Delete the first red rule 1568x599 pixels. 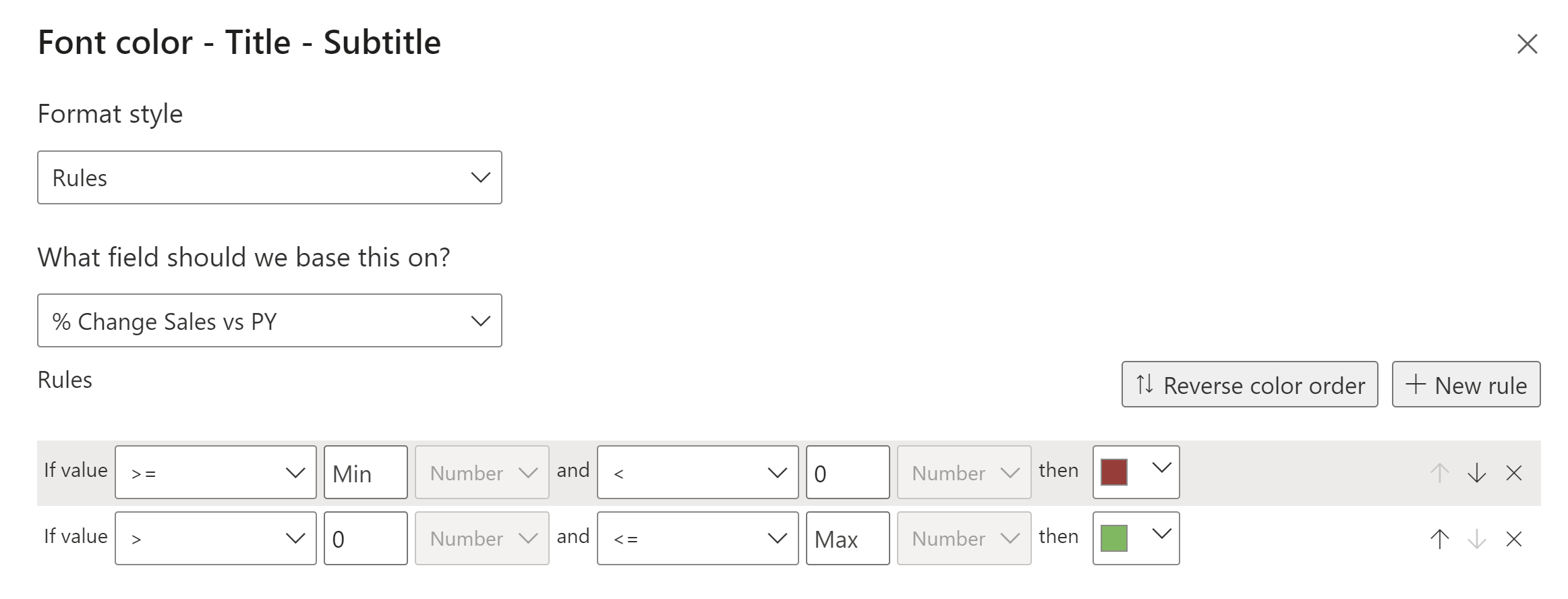click(1514, 473)
